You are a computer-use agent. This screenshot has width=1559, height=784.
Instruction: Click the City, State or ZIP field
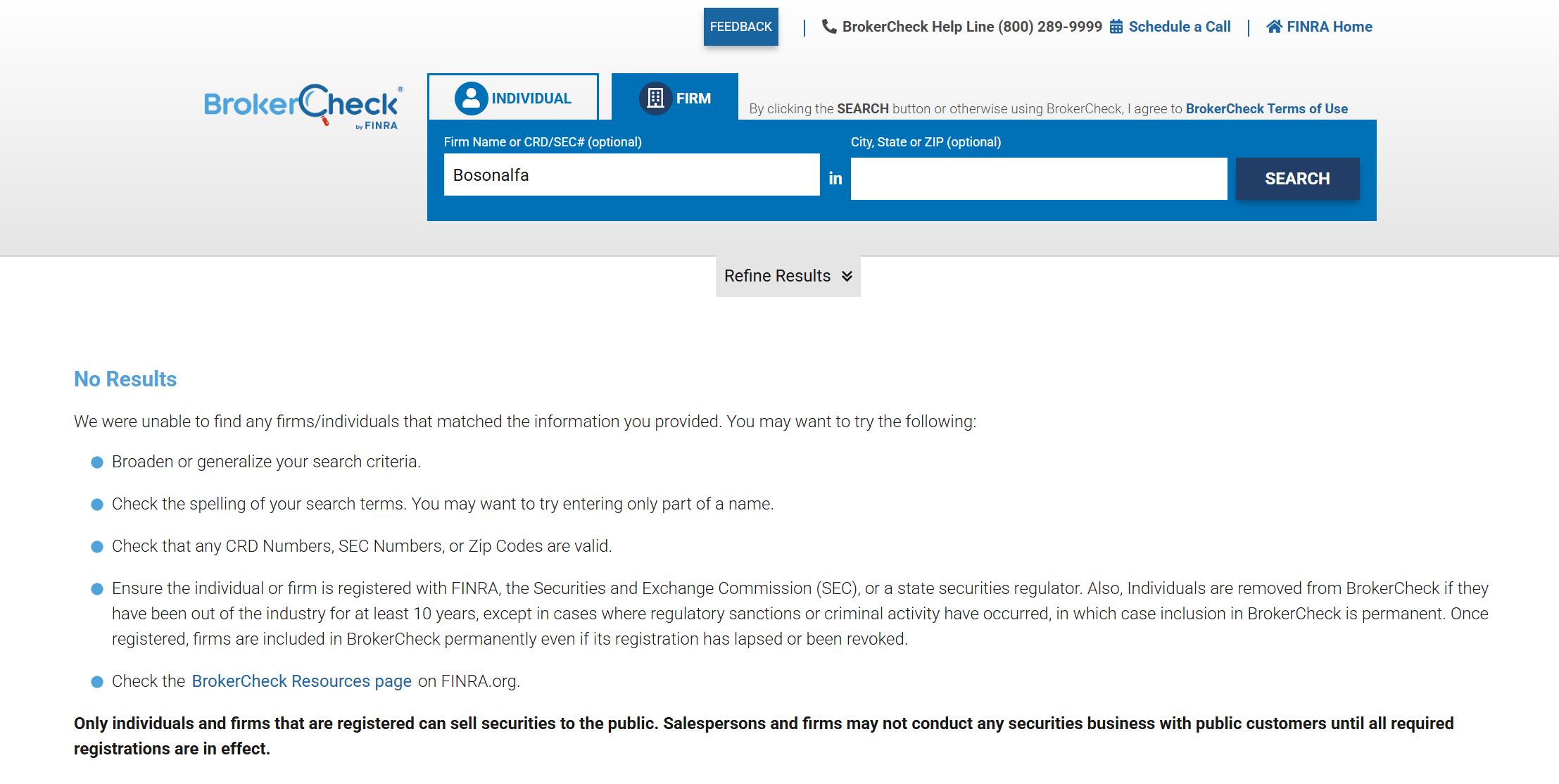pos(1038,179)
